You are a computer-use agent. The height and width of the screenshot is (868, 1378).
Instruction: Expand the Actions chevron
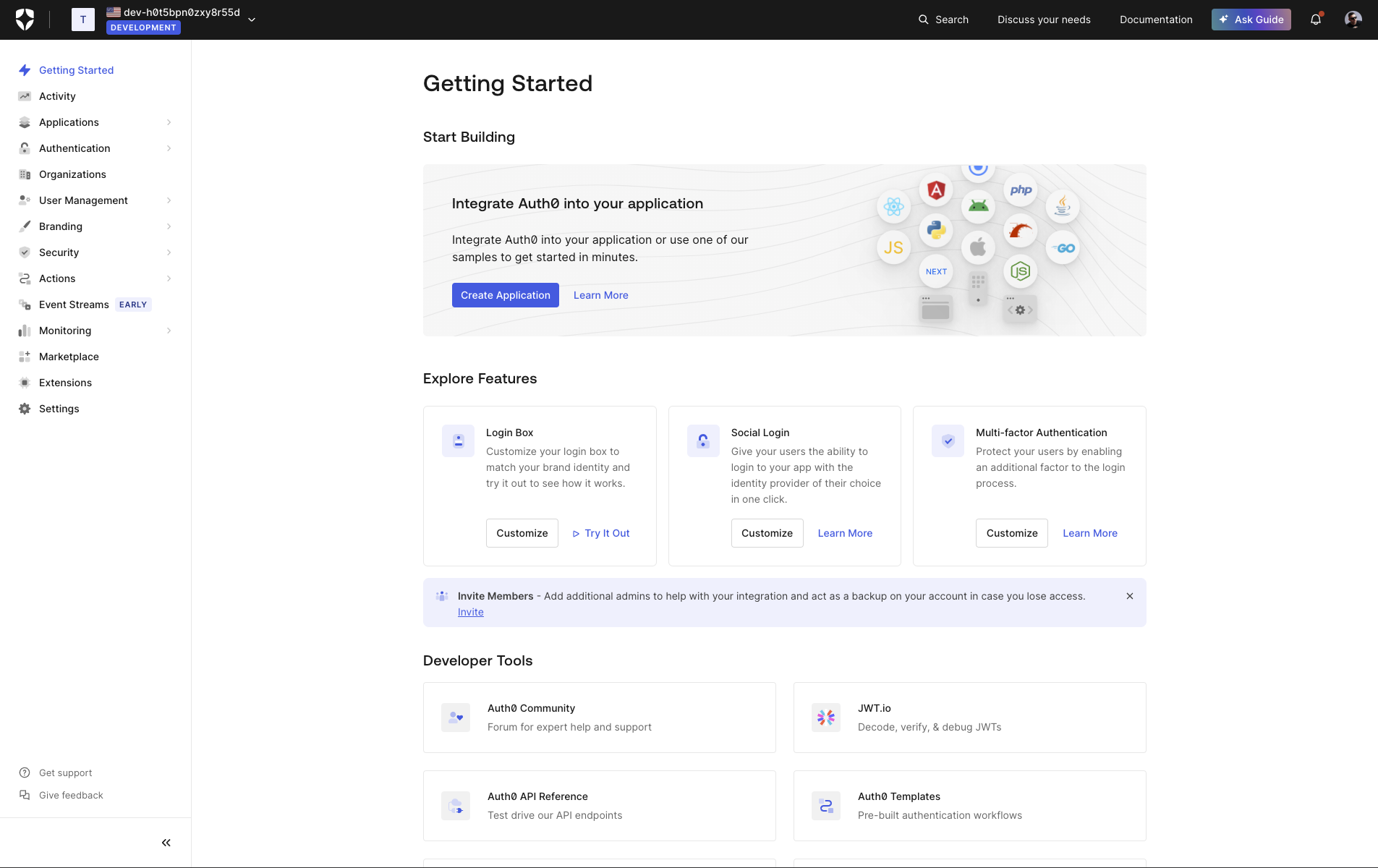(x=169, y=278)
